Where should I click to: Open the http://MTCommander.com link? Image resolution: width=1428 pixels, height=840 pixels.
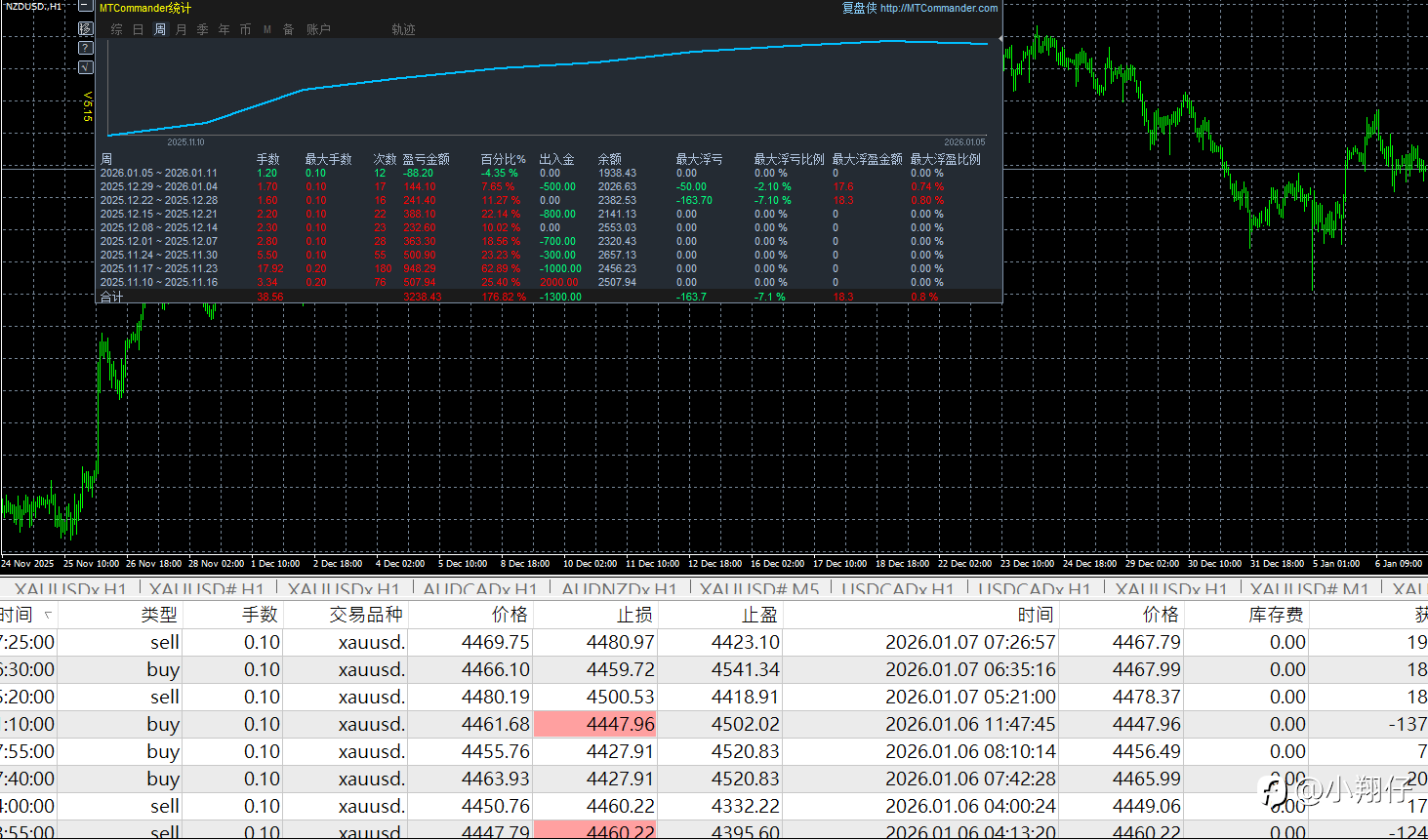coord(938,8)
